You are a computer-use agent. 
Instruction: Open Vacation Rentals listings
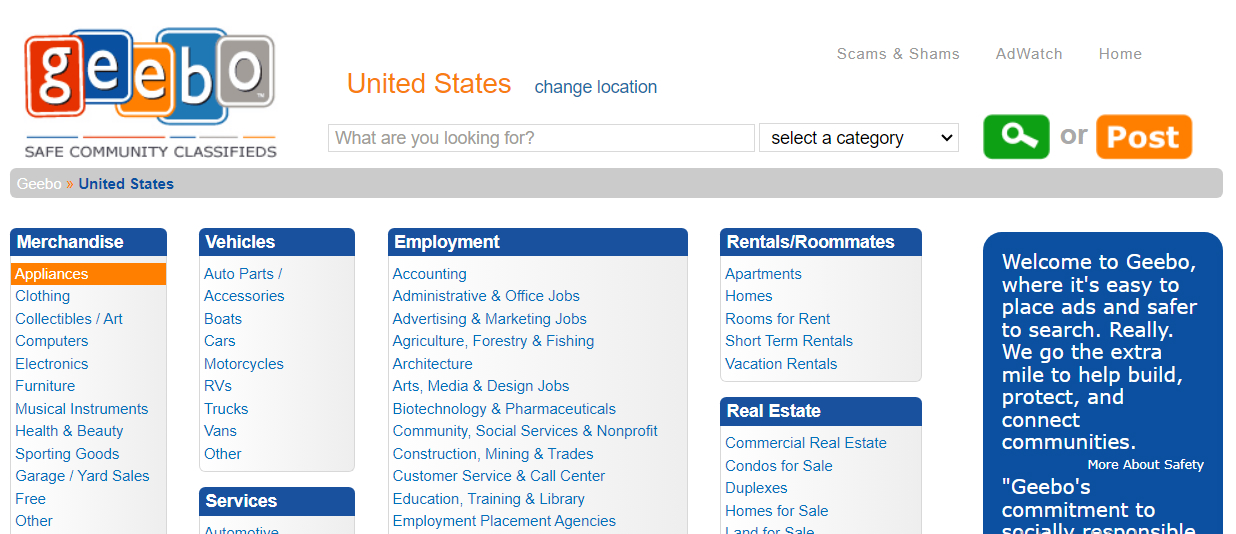(x=781, y=364)
